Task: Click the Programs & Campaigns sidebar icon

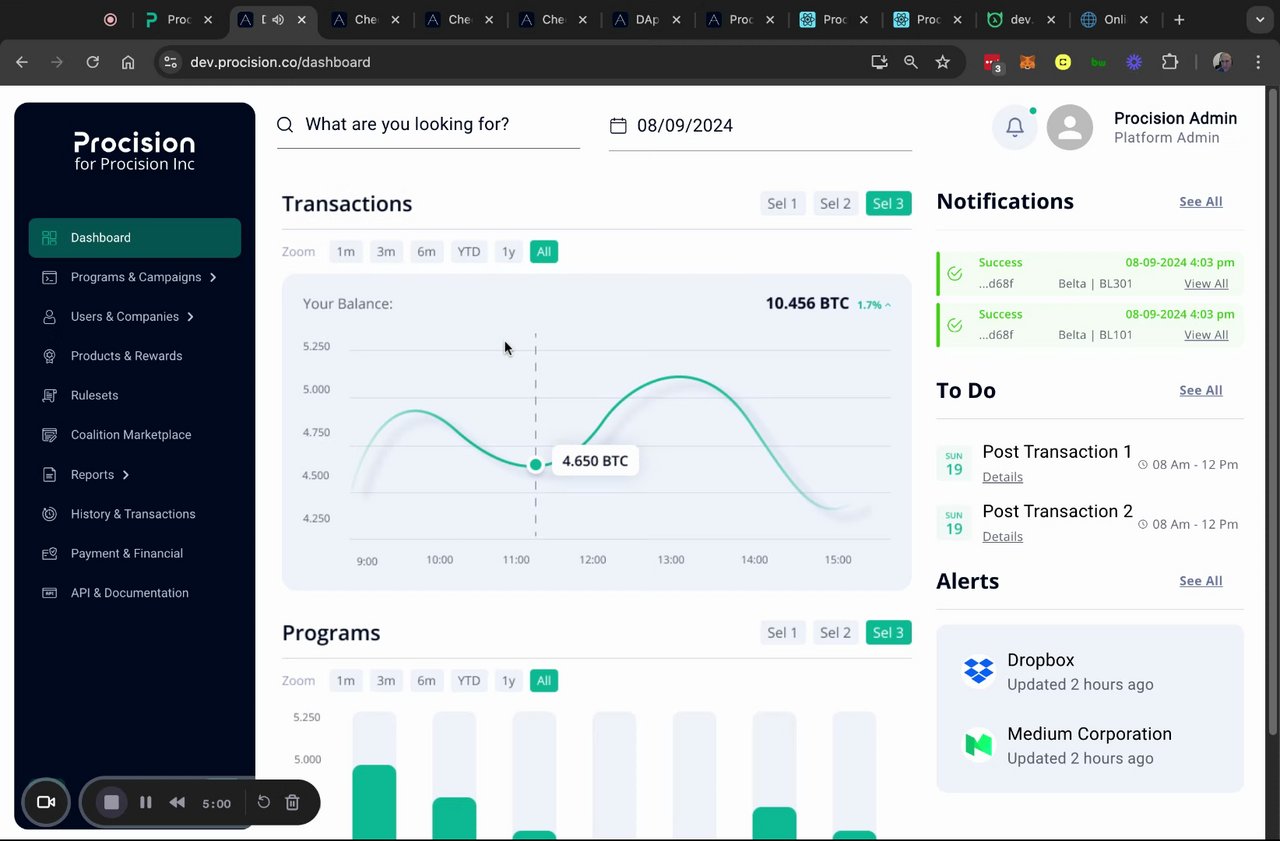Action: (49, 277)
